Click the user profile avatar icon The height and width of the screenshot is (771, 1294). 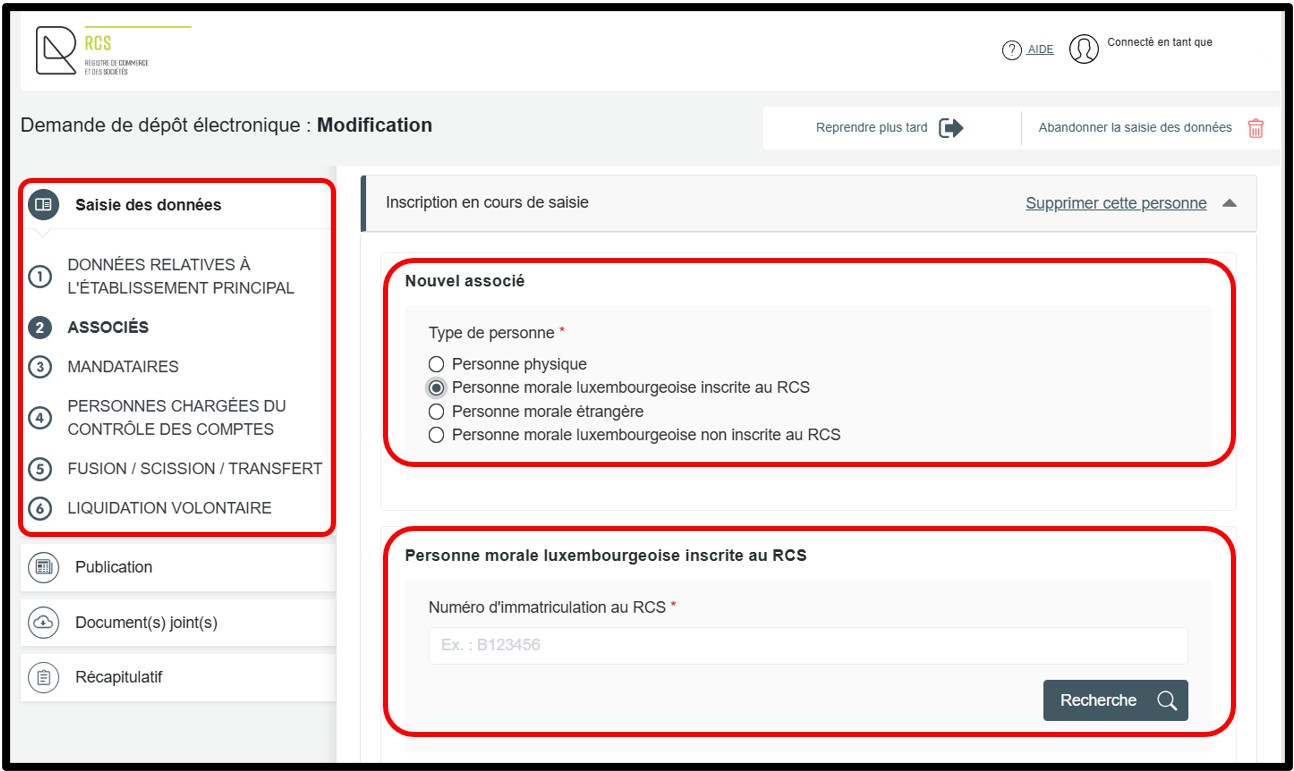tap(1083, 49)
